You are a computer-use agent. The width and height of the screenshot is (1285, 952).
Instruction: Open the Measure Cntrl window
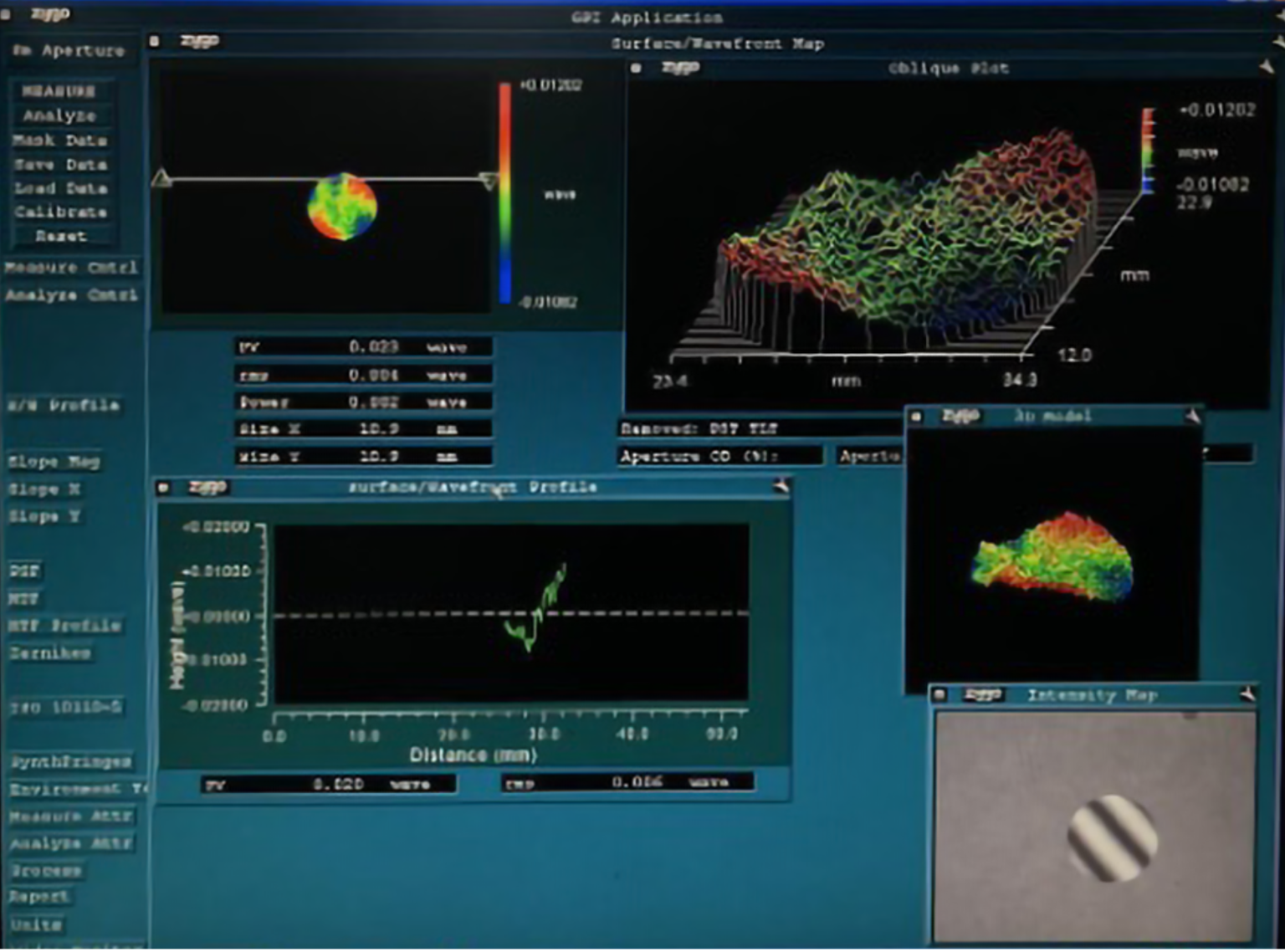tap(70, 268)
